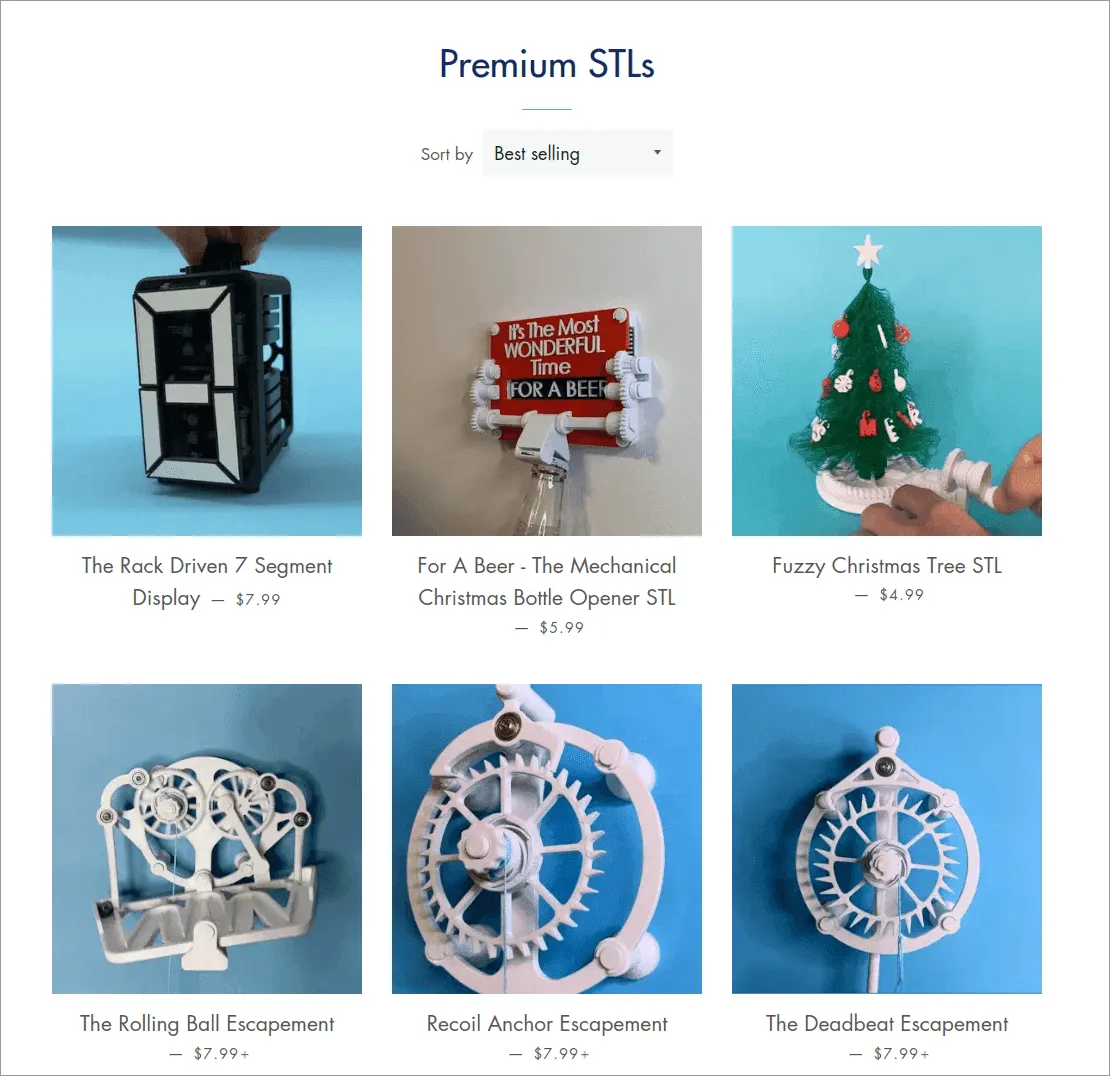This screenshot has width=1110, height=1076.
Task: Click the For A Beer Mechanical Christmas title link
Action: pos(547,581)
